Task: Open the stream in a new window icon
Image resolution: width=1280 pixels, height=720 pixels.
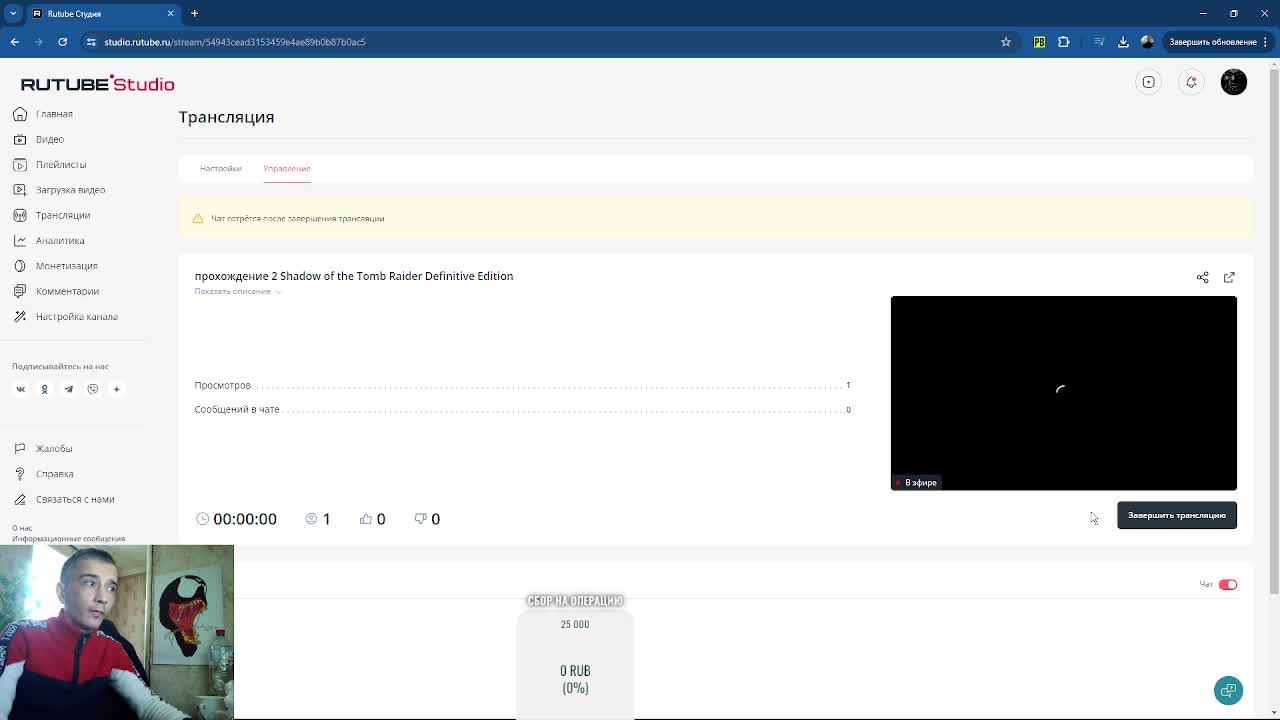Action: [1229, 277]
